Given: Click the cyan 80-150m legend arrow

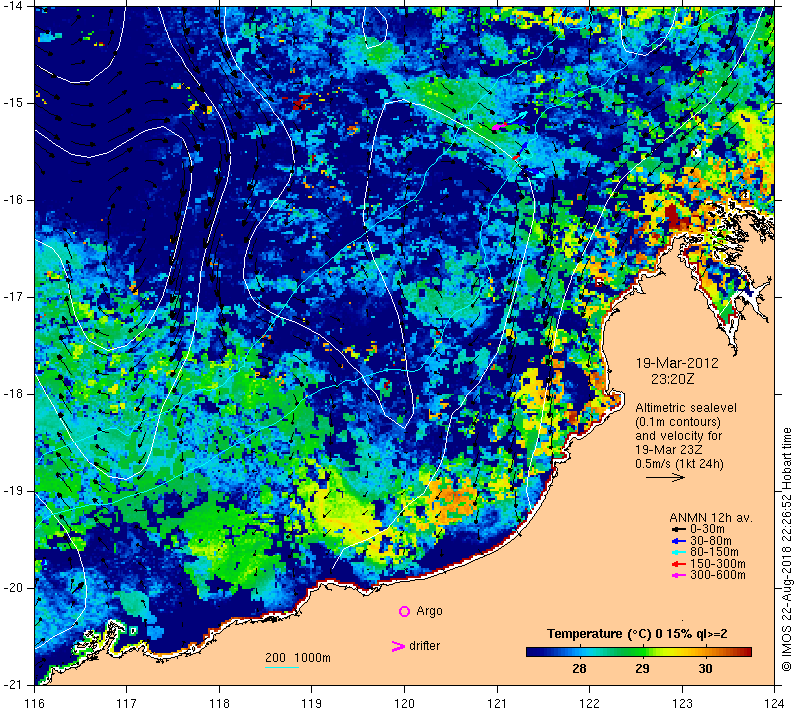Looking at the screenshot, I should coord(679,552).
